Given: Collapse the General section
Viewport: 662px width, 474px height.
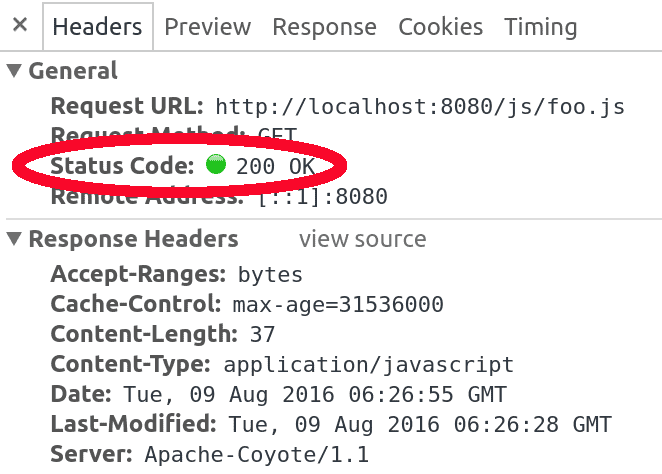Looking at the screenshot, I should coord(14,71).
